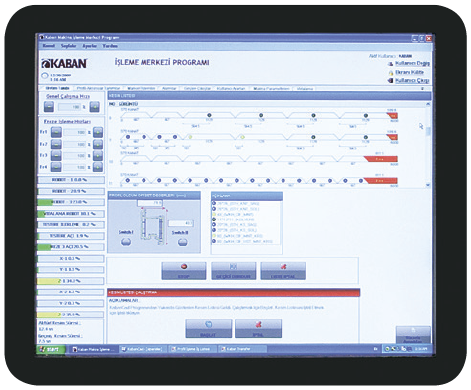Click the Fr1 speed plus button
471x390 pixels.
[98, 132]
